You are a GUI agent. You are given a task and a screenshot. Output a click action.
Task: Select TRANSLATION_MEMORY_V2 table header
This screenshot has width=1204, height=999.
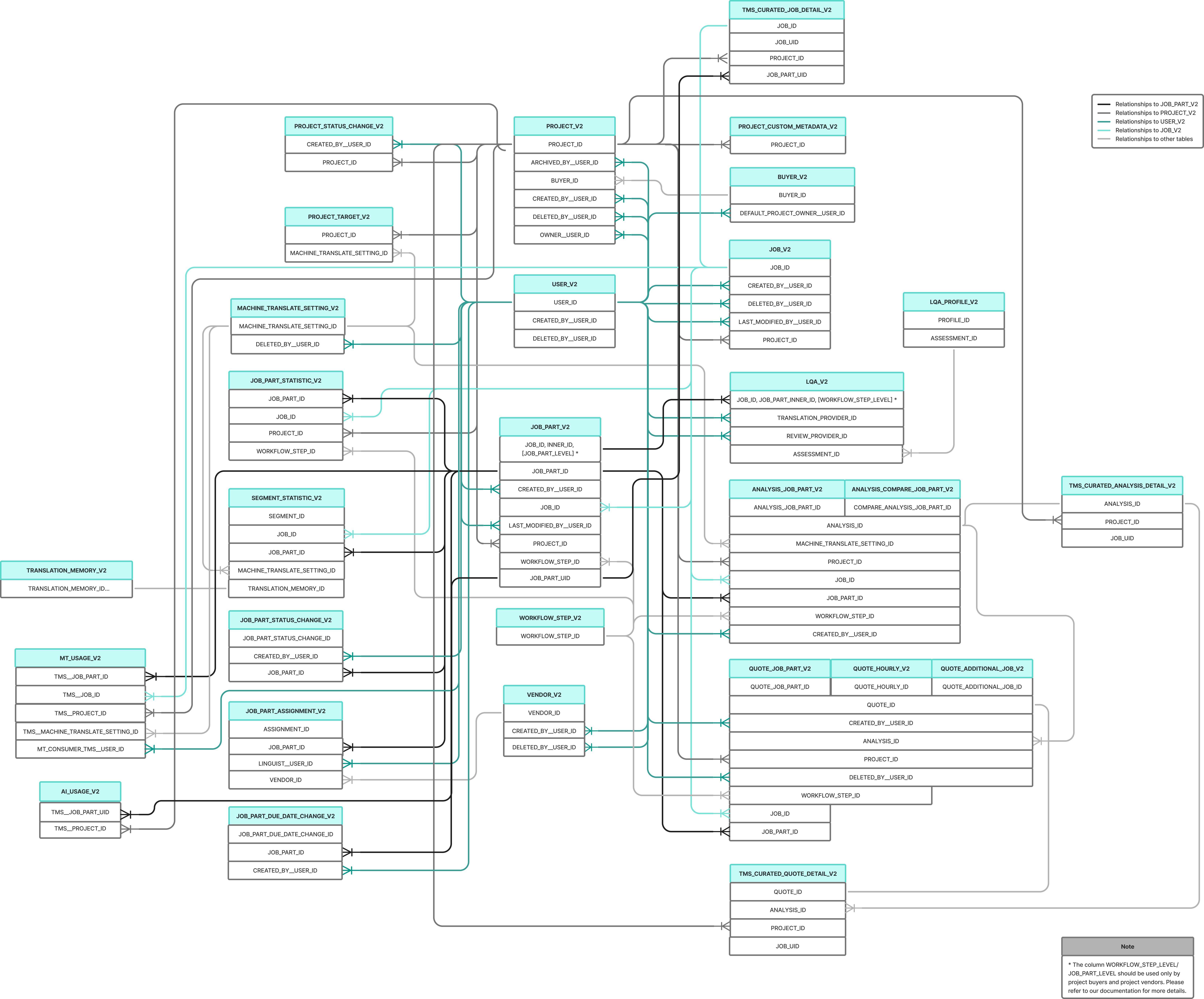pyautogui.click(x=67, y=570)
